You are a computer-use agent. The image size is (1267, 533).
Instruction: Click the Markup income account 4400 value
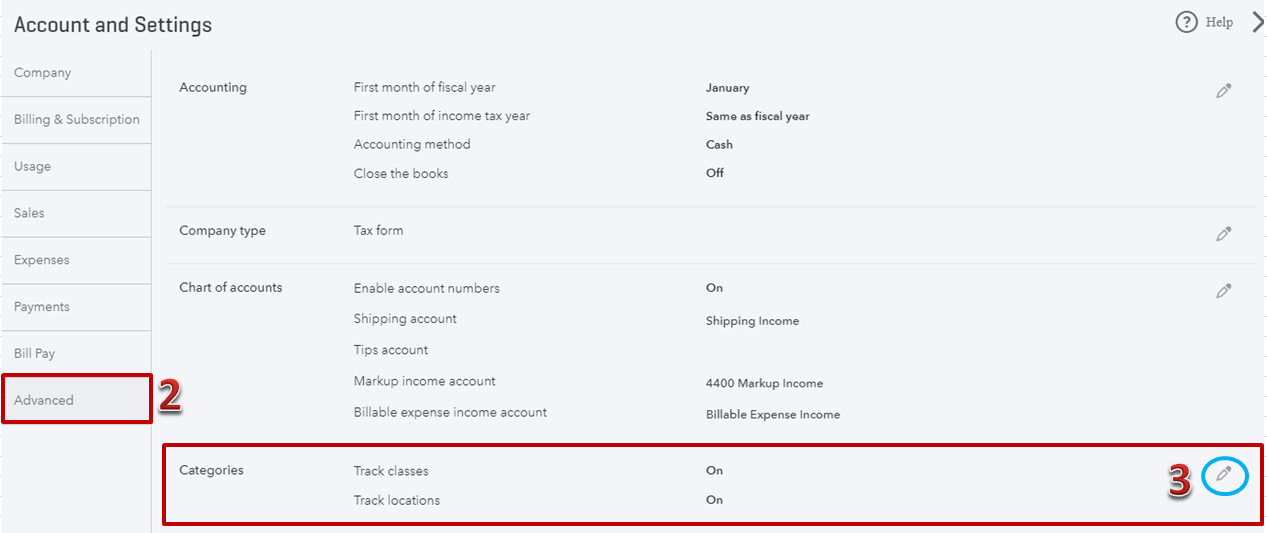[x=764, y=383]
